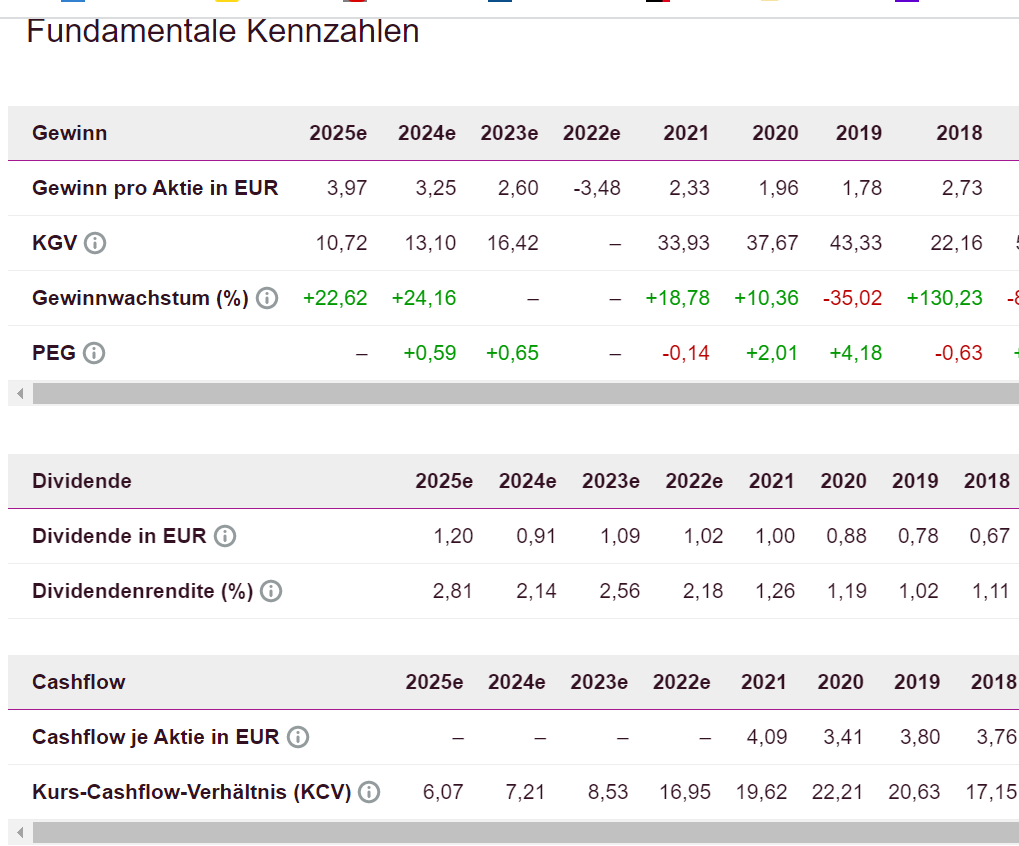The image size is (1019, 846).
Task: Click the left scroll arrow under the Cashflow table
Action: tap(19, 832)
